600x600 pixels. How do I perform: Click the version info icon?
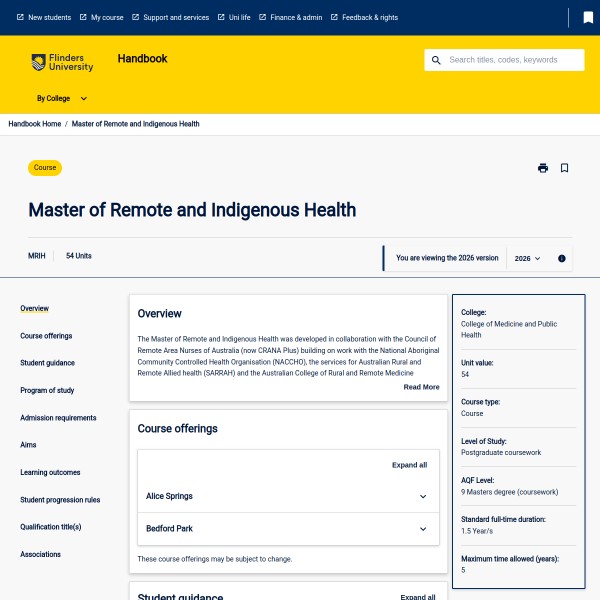[x=561, y=258]
